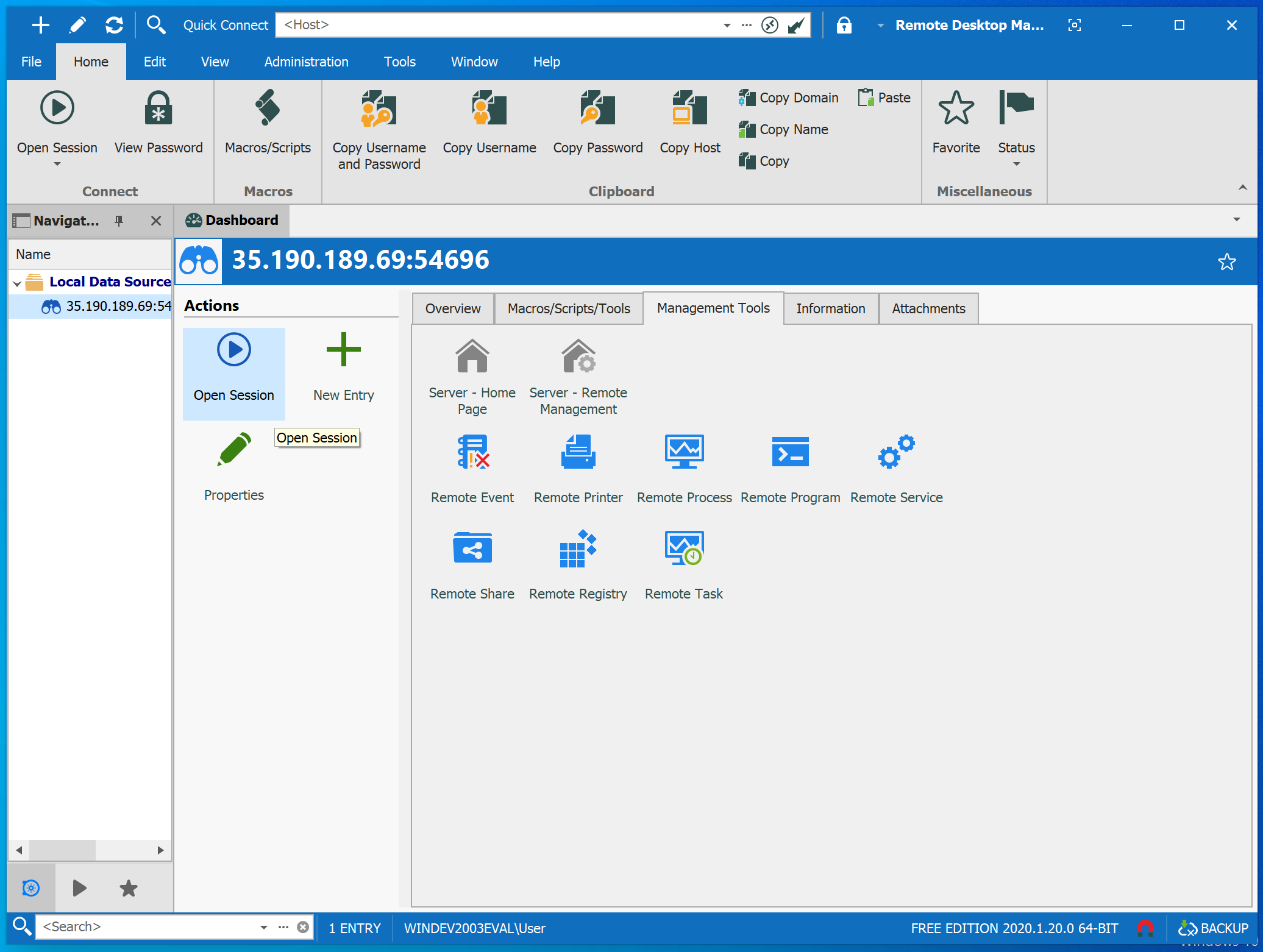Collapse the Local Data Source tree

[x=17, y=283]
